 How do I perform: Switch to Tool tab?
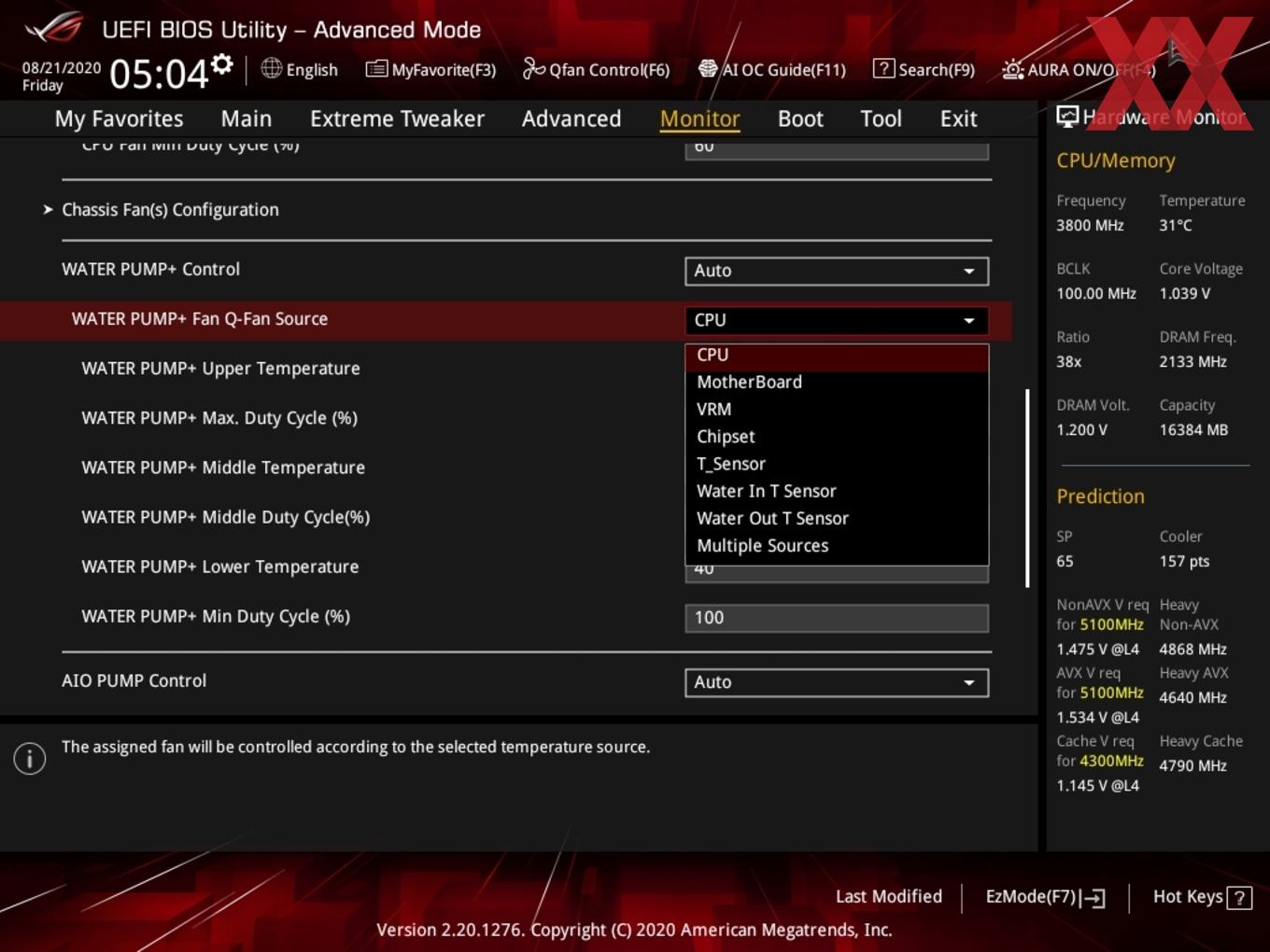(881, 119)
